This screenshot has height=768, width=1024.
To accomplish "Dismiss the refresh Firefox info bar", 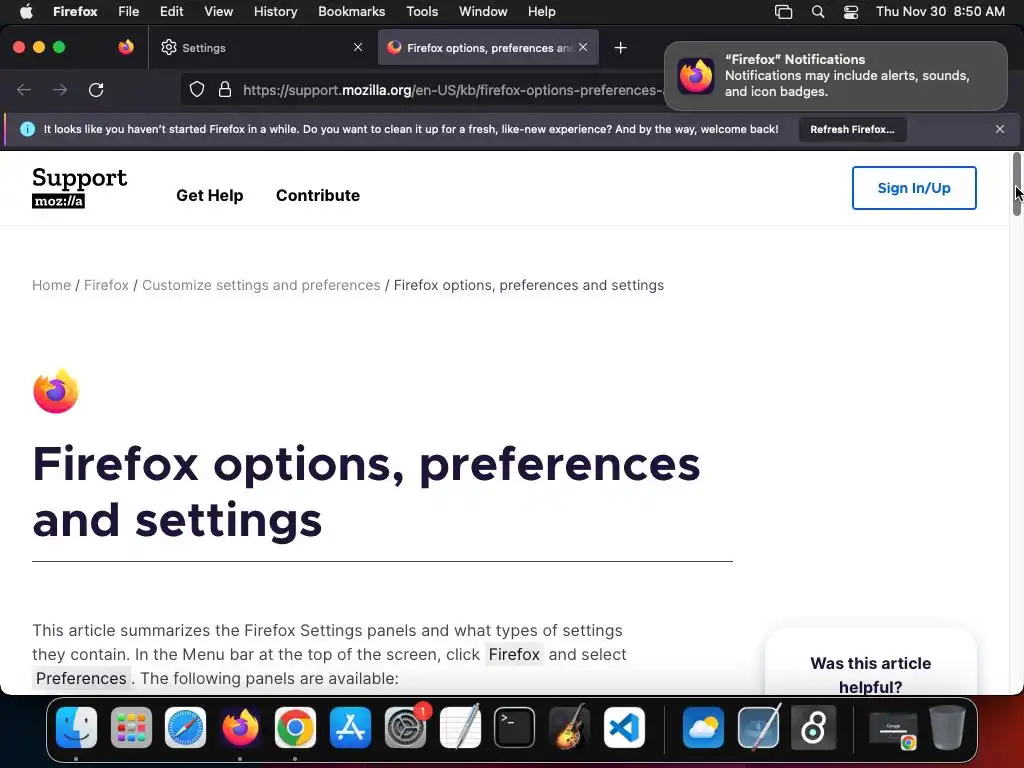I will pyautogui.click(x=1000, y=129).
